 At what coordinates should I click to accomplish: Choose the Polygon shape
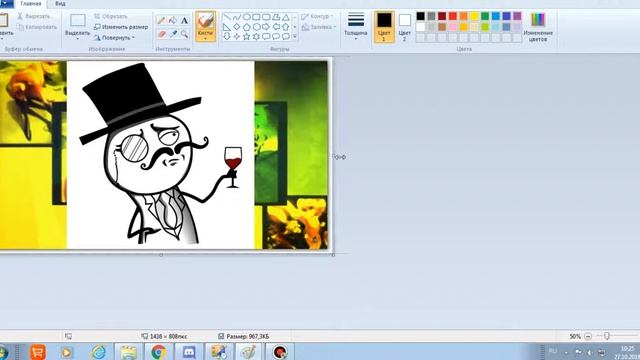tap(276, 17)
